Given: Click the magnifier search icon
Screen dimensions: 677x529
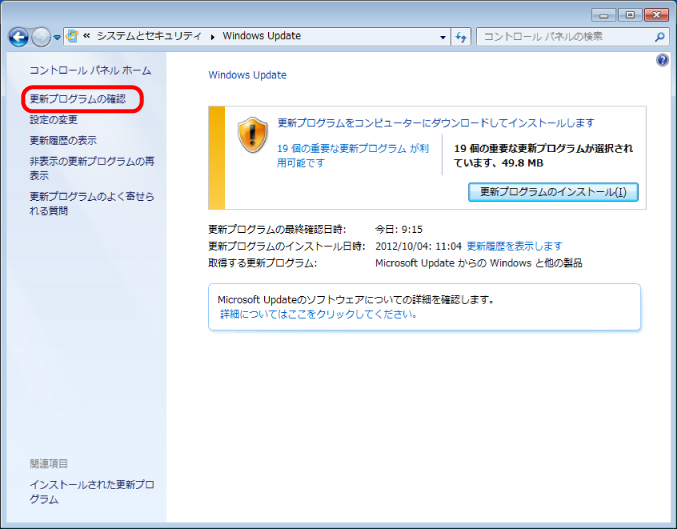Looking at the screenshot, I should pyautogui.click(x=660, y=37).
